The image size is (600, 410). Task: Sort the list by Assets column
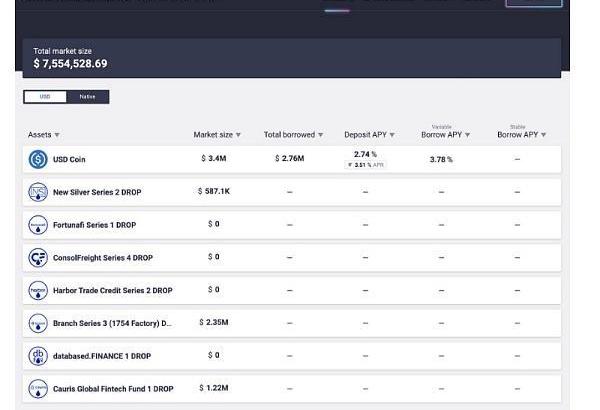point(44,135)
